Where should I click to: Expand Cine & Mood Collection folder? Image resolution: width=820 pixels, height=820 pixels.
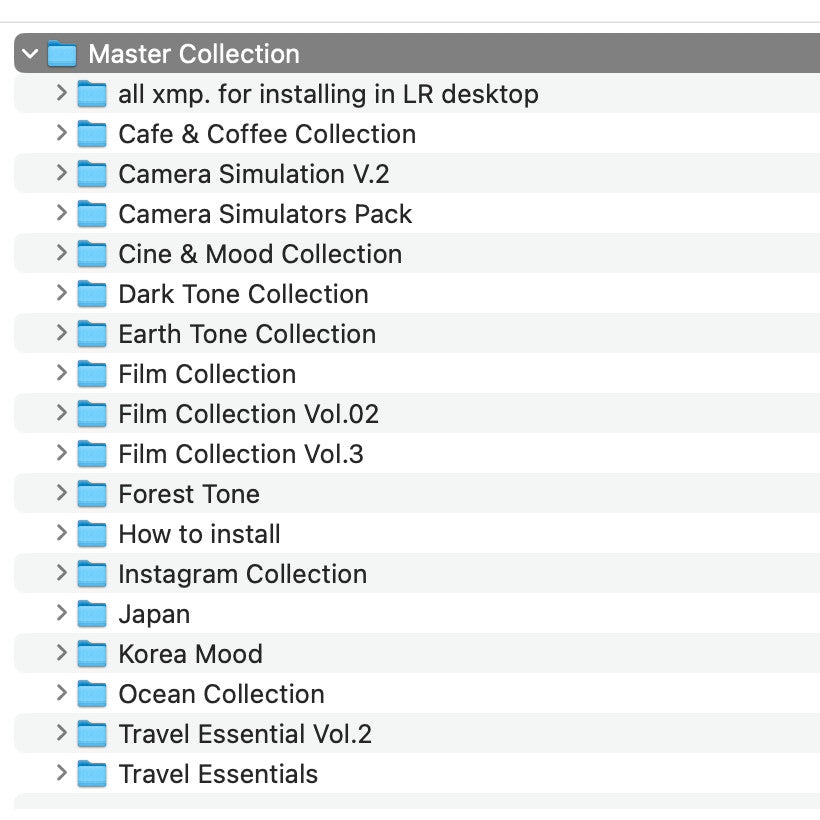(62, 253)
